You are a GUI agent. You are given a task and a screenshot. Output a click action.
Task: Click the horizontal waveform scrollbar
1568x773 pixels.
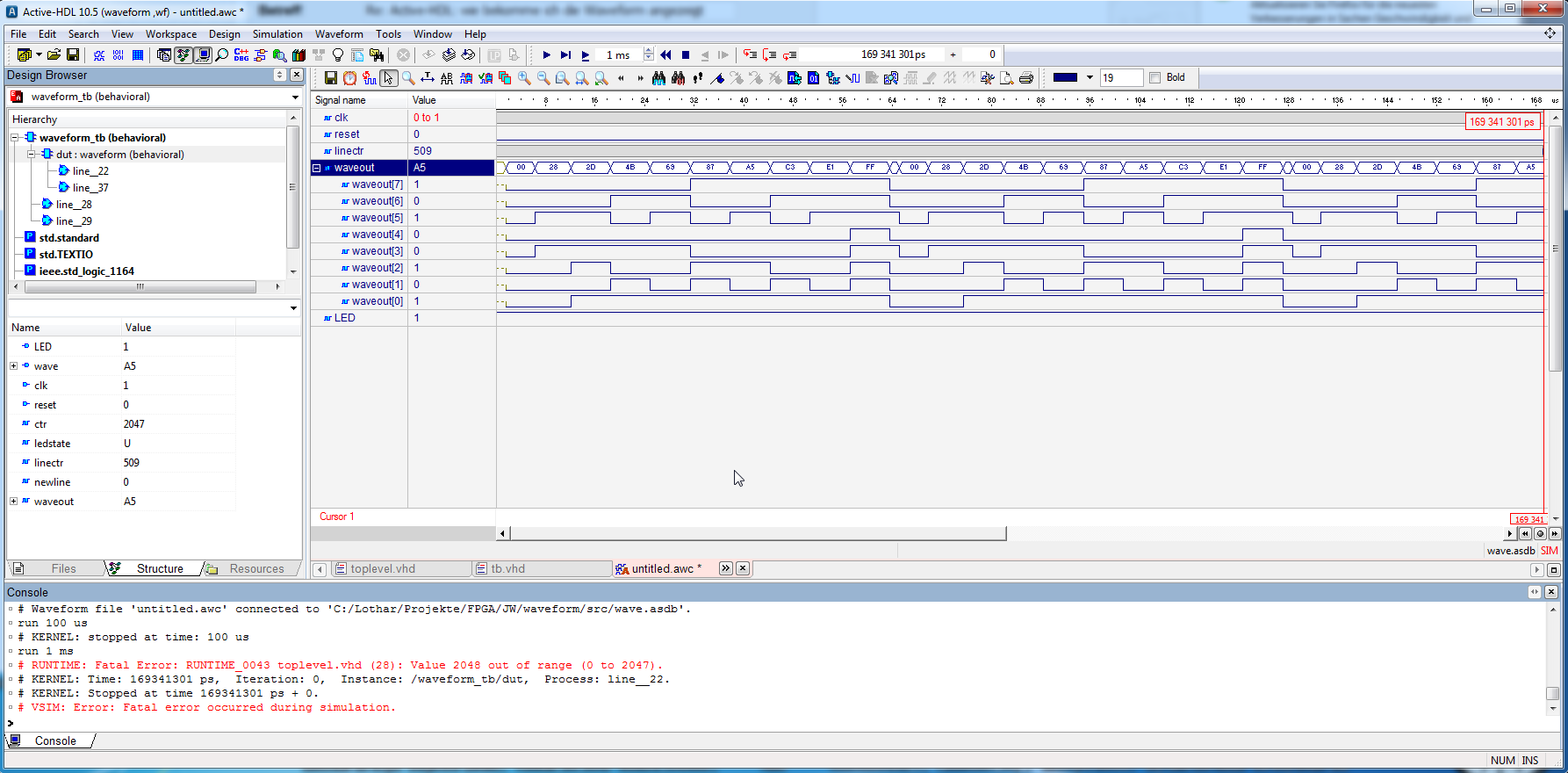[759, 533]
